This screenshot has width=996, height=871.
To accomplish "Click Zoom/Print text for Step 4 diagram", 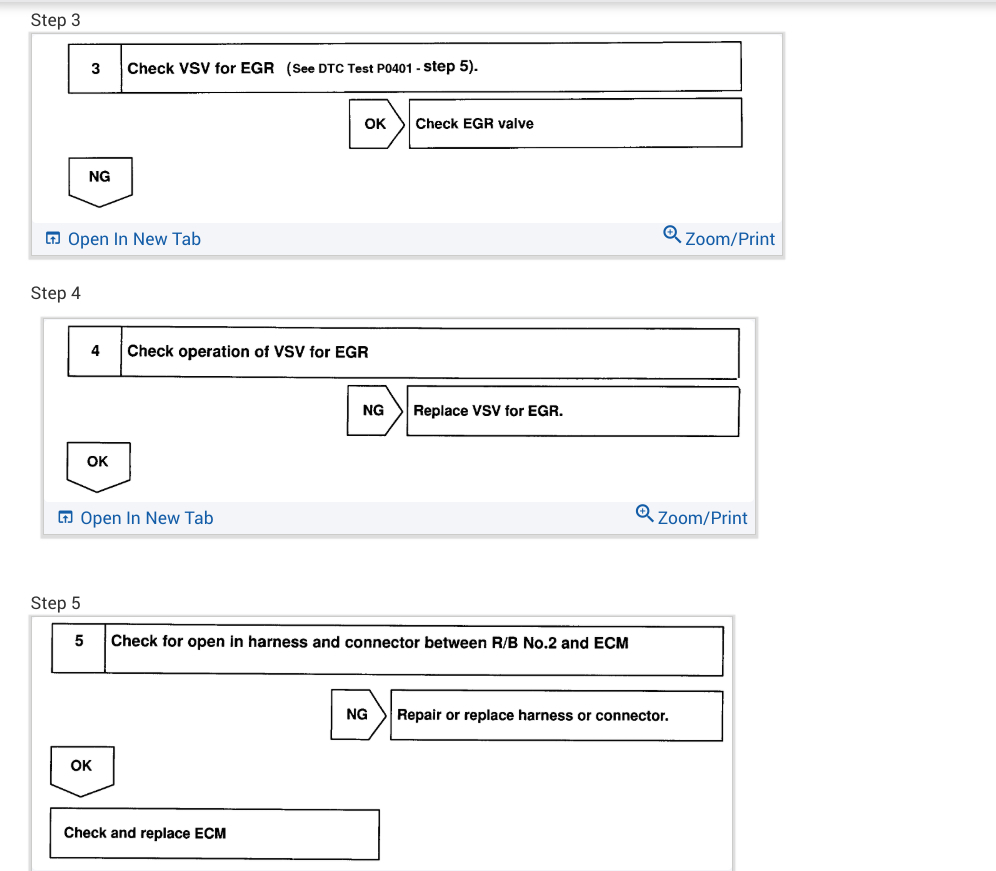I will [x=703, y=518].
